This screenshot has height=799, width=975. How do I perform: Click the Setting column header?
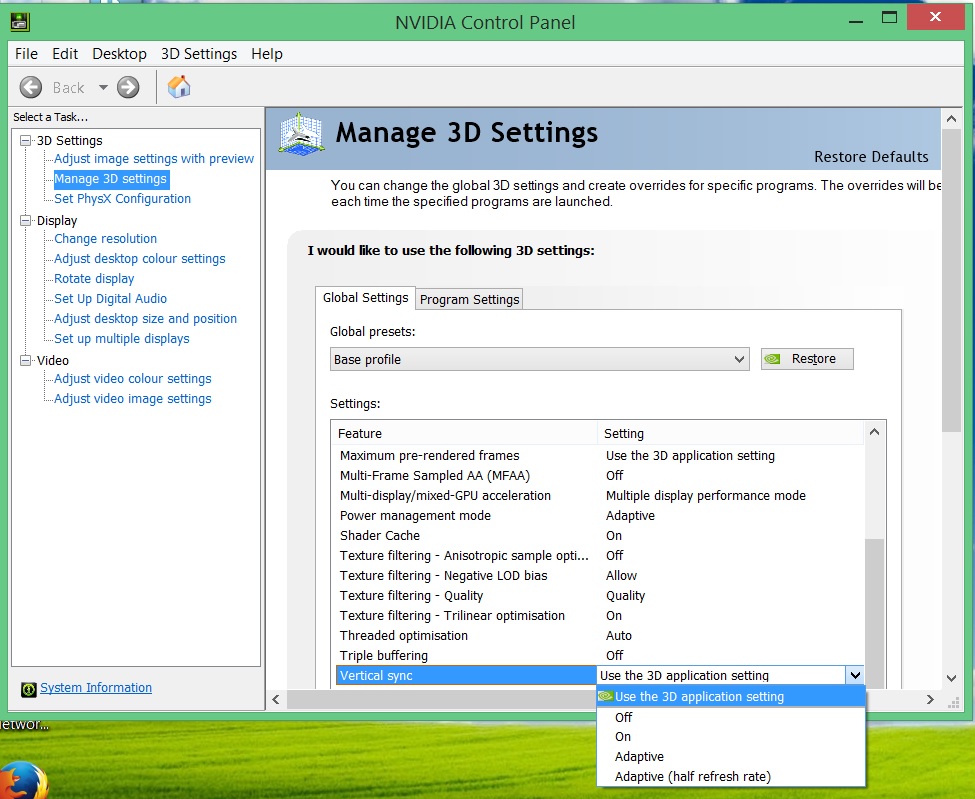coord(731,433)
